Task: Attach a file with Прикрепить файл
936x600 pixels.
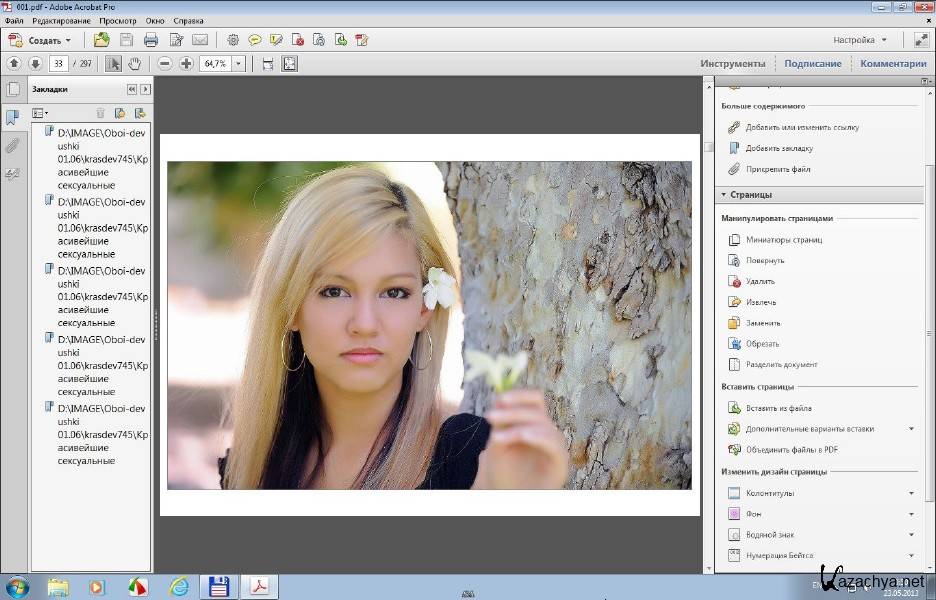Action: click(775, 168)
